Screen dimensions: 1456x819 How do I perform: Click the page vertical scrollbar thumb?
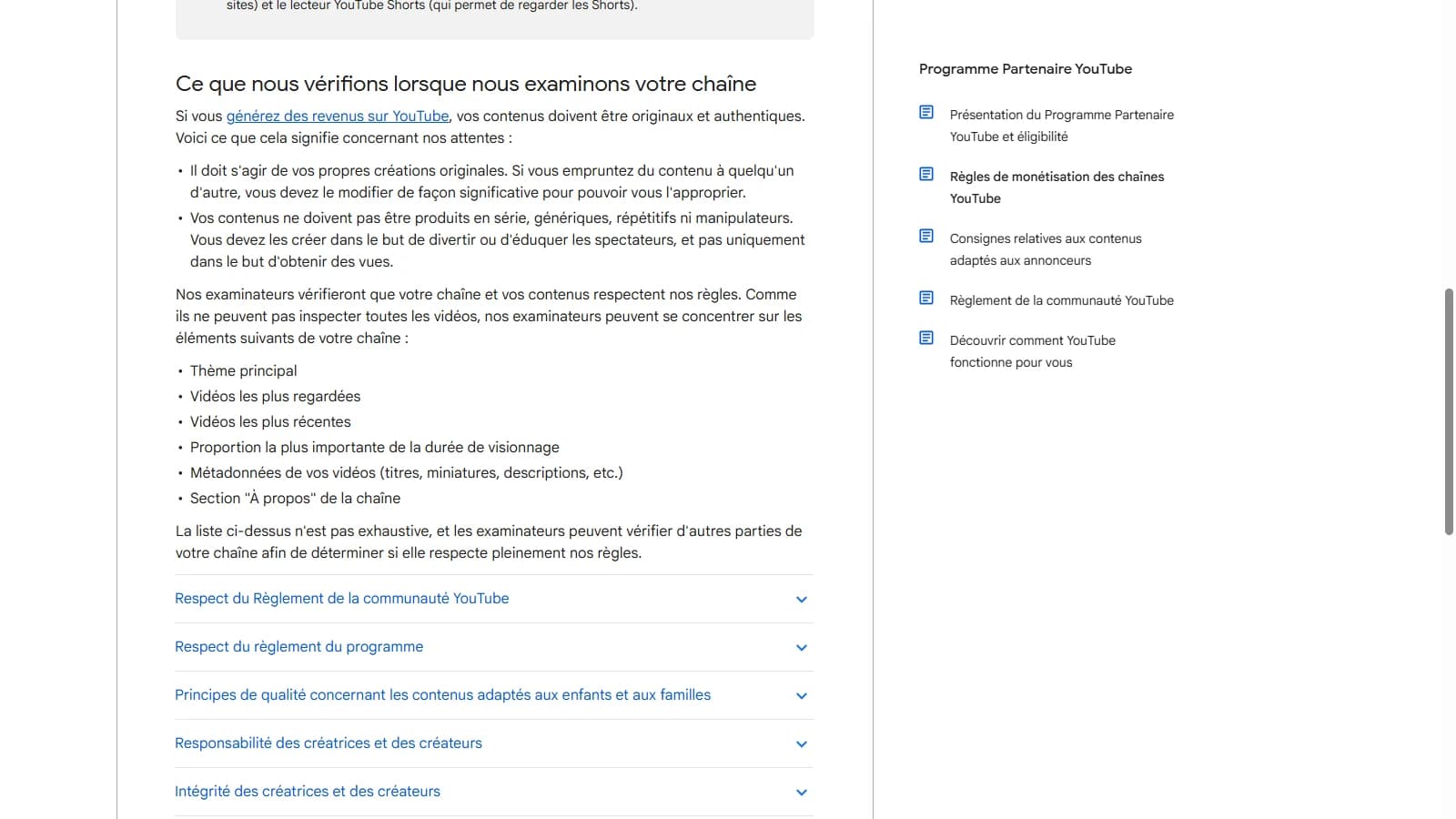click(1449, 411)
